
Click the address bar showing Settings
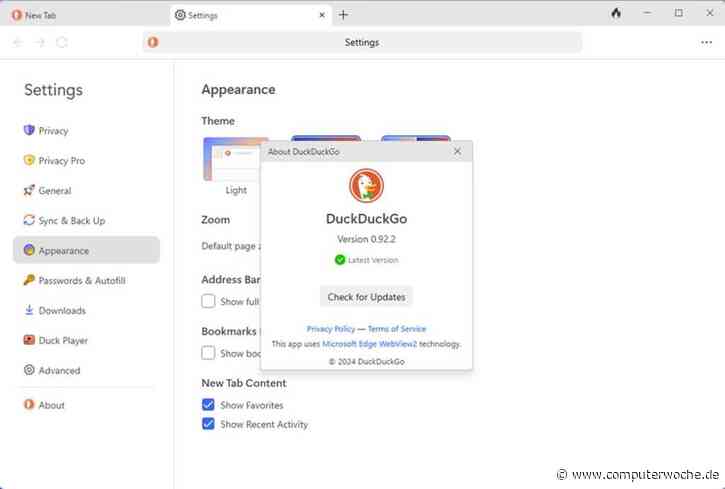(x=362, y=43)
